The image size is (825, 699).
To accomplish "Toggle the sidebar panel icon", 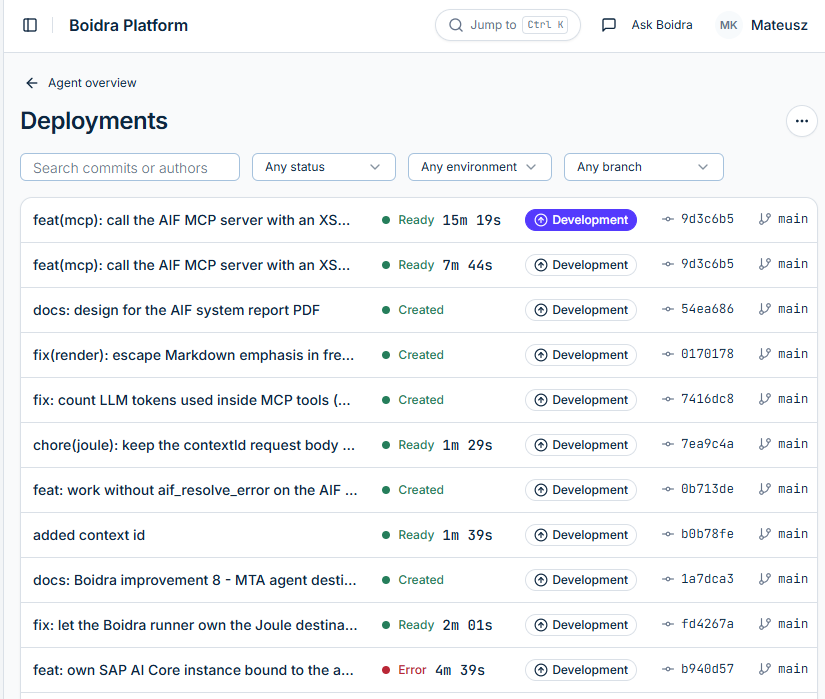I will (30, 25).
